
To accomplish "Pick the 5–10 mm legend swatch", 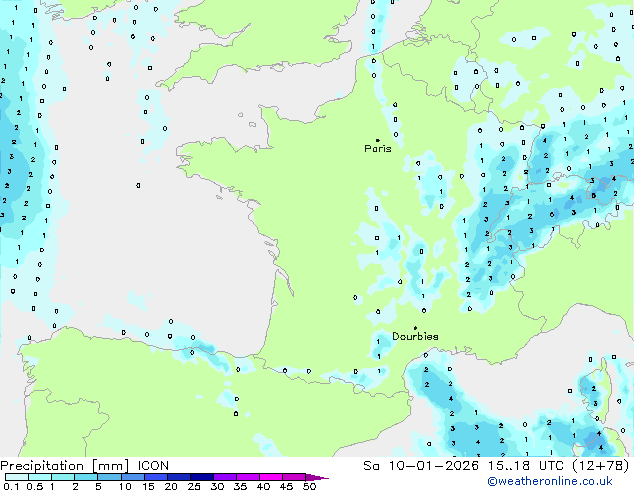I will [109, 477].
